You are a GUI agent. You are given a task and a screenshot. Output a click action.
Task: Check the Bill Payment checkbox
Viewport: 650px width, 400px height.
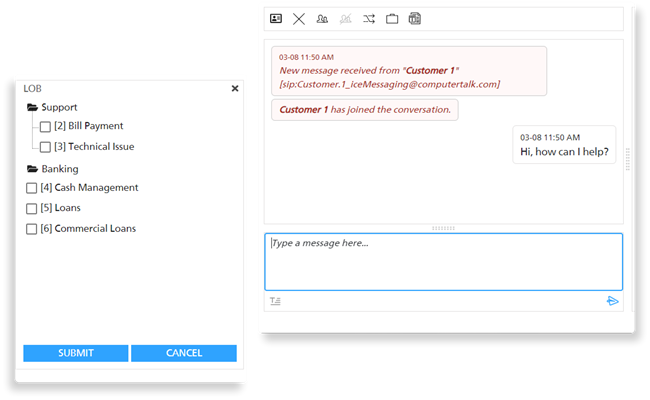(45, 127)
